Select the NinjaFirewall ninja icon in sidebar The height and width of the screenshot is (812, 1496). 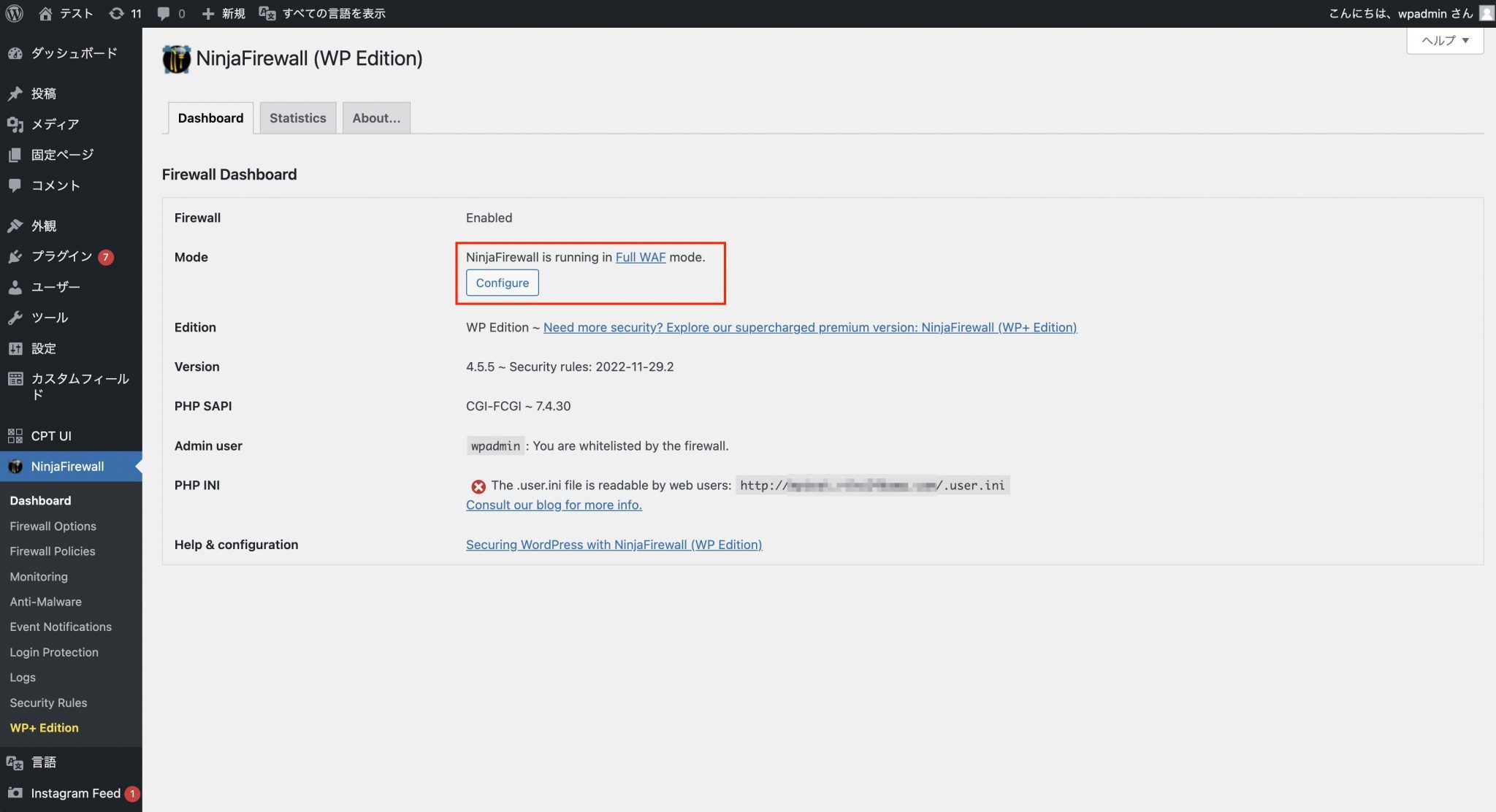[15, 466]
